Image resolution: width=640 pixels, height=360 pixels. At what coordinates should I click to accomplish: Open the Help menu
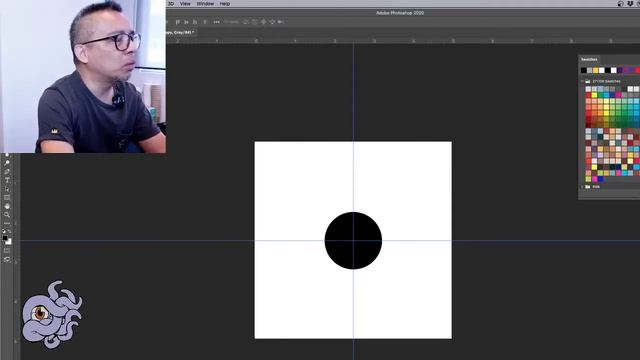[225, 4]
